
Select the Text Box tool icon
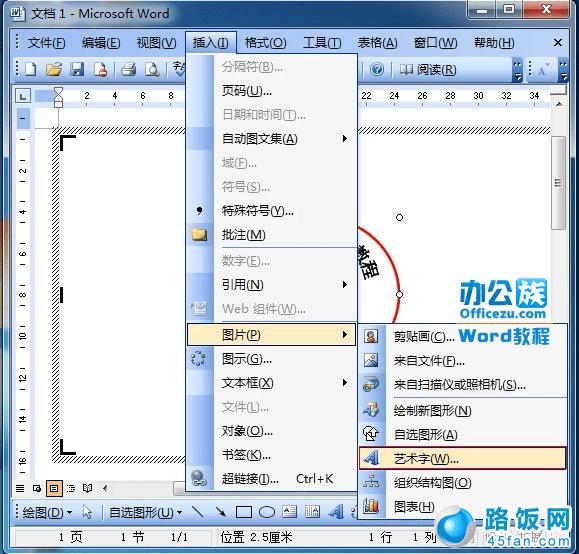pos(290,512)
